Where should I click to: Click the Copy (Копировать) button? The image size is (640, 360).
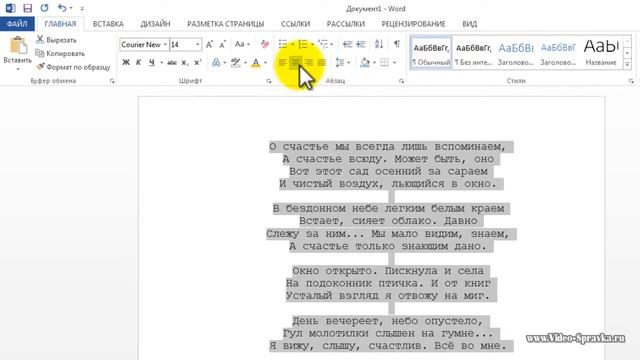60,53
